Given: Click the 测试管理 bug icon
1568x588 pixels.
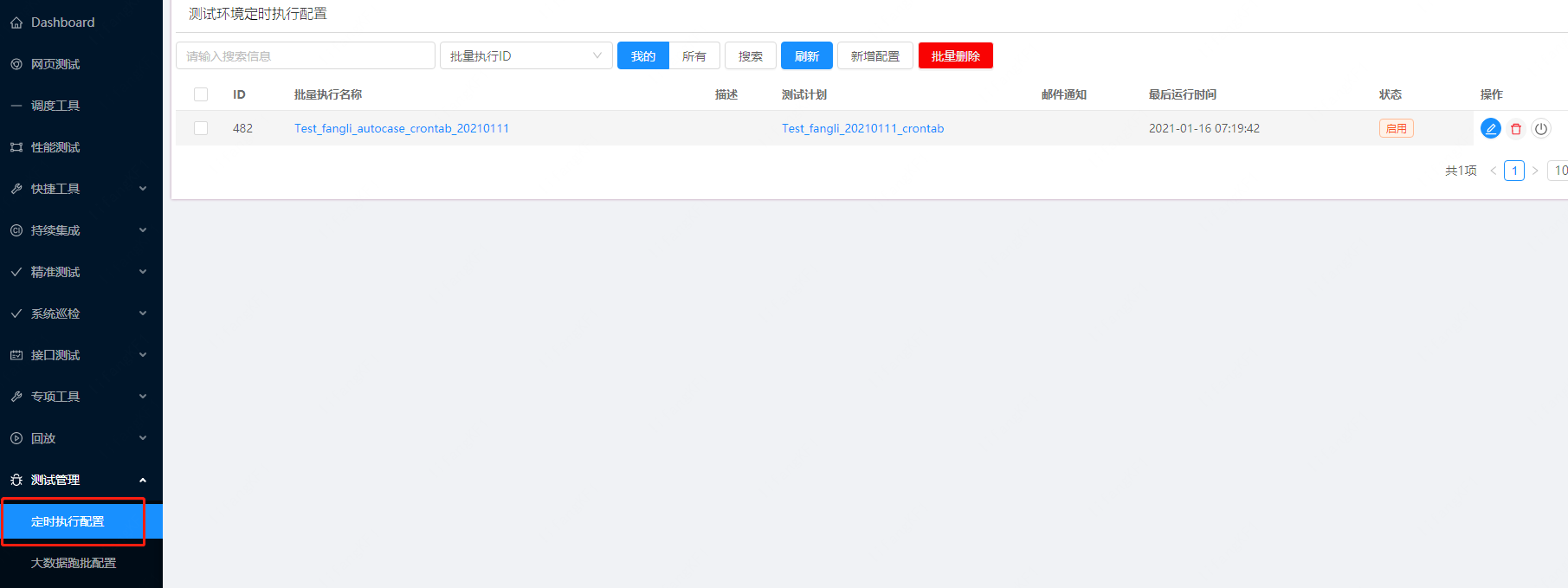Looking at the screenshot, I should 16,480.
